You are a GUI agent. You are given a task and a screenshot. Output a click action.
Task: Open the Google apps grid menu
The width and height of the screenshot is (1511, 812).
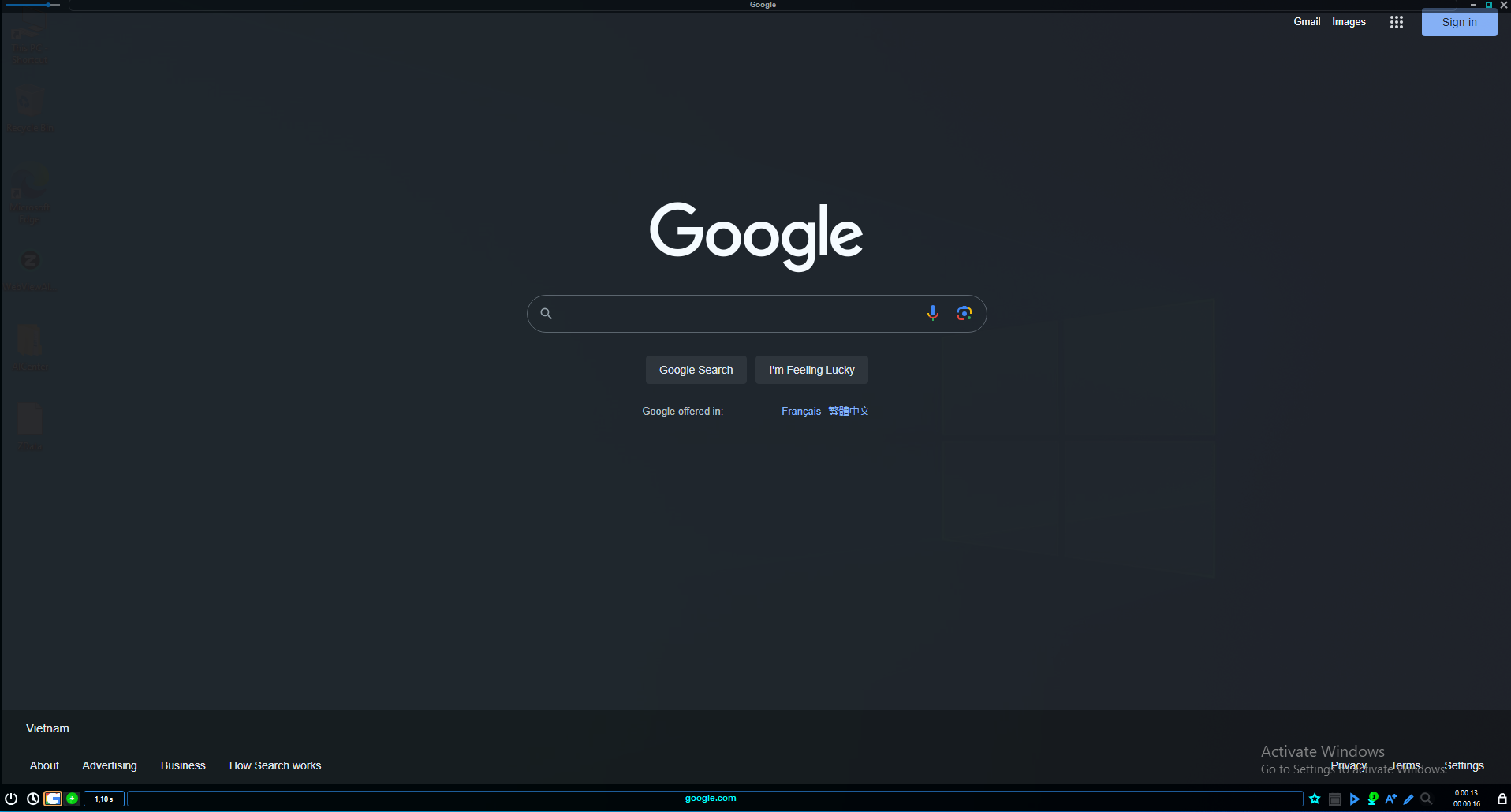pyautogui.click(x=1396, y=22)
